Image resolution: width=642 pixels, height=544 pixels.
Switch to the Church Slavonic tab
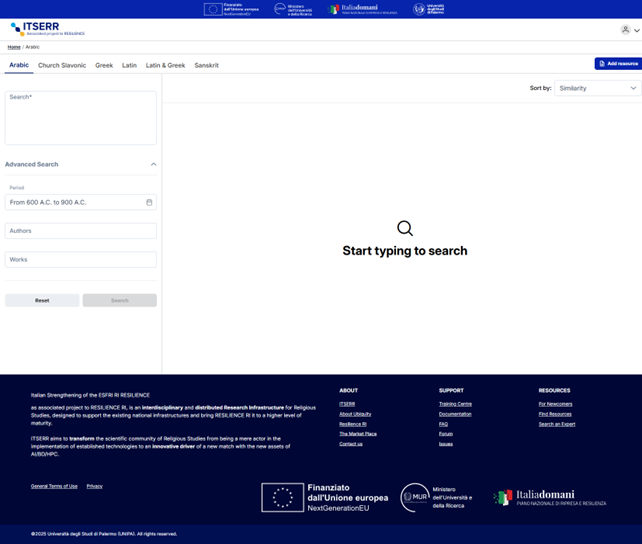coord(62,65)
